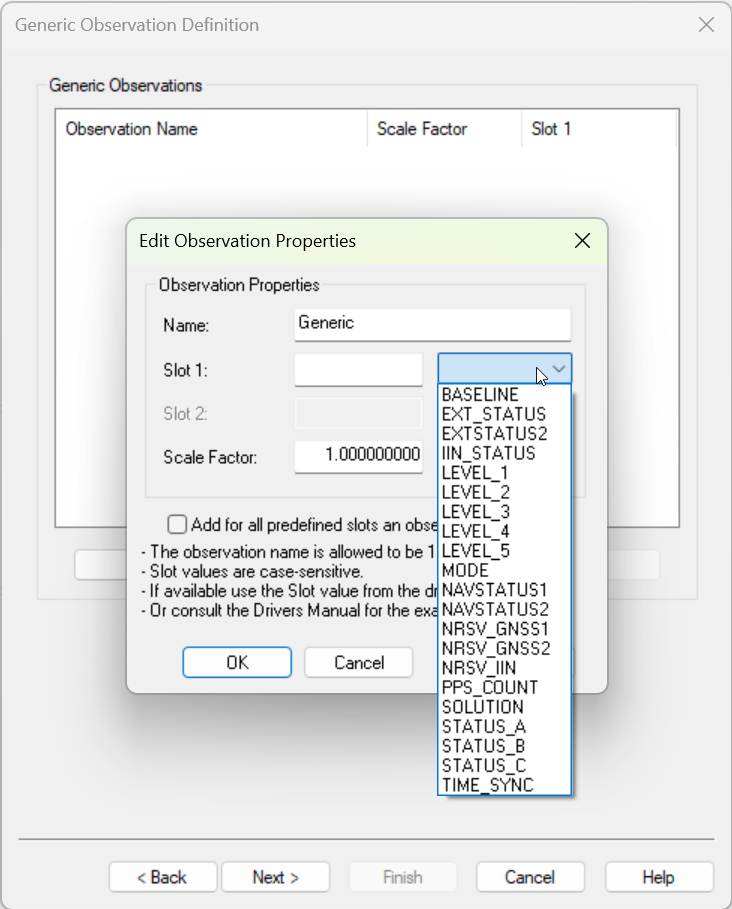This screenshot has width=732, height=909.
Task: Close the Edit Observation Properties dialog
Action: 582,241
